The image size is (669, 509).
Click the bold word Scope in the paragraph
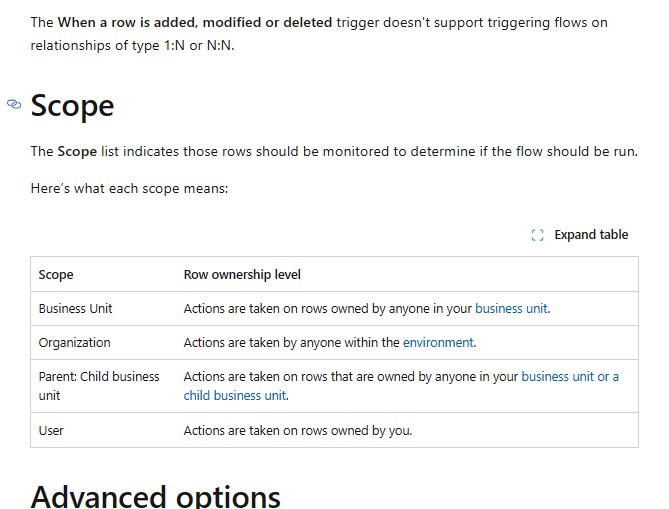pos(76,151)
